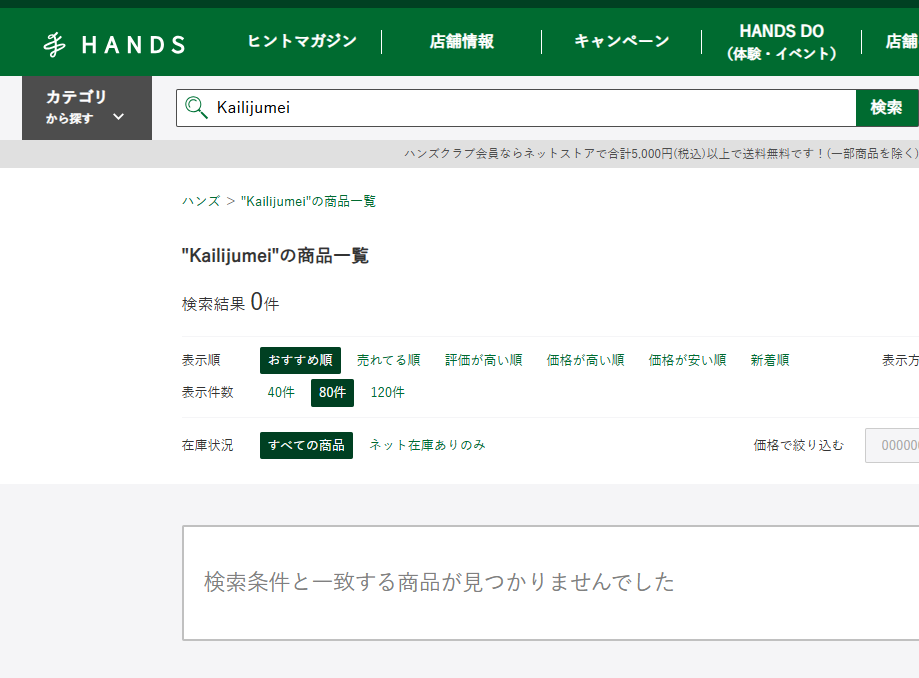Sort by 新着順
The width and height of the screenshot is (919, 678).
coord(770,360)
